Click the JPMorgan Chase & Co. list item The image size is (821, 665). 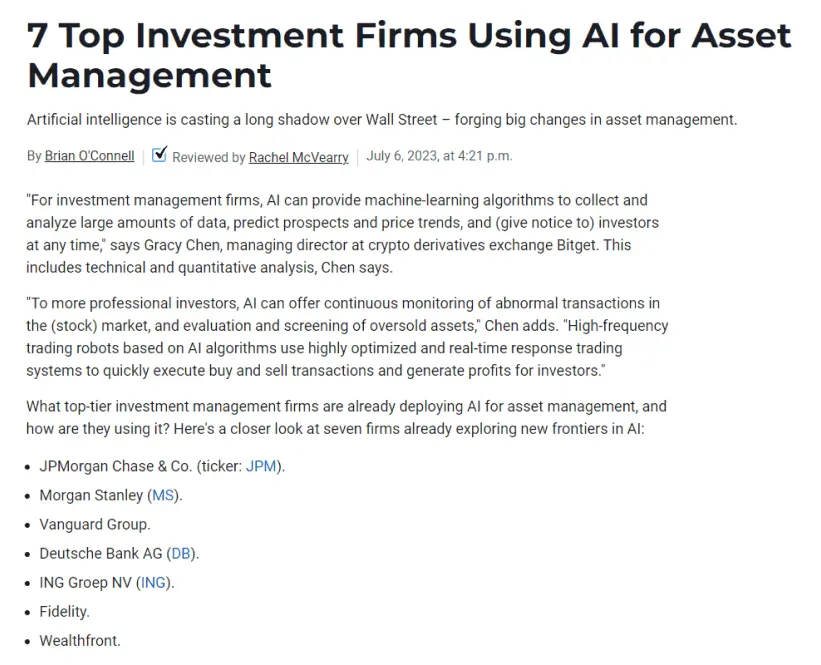tap(162, 466)
